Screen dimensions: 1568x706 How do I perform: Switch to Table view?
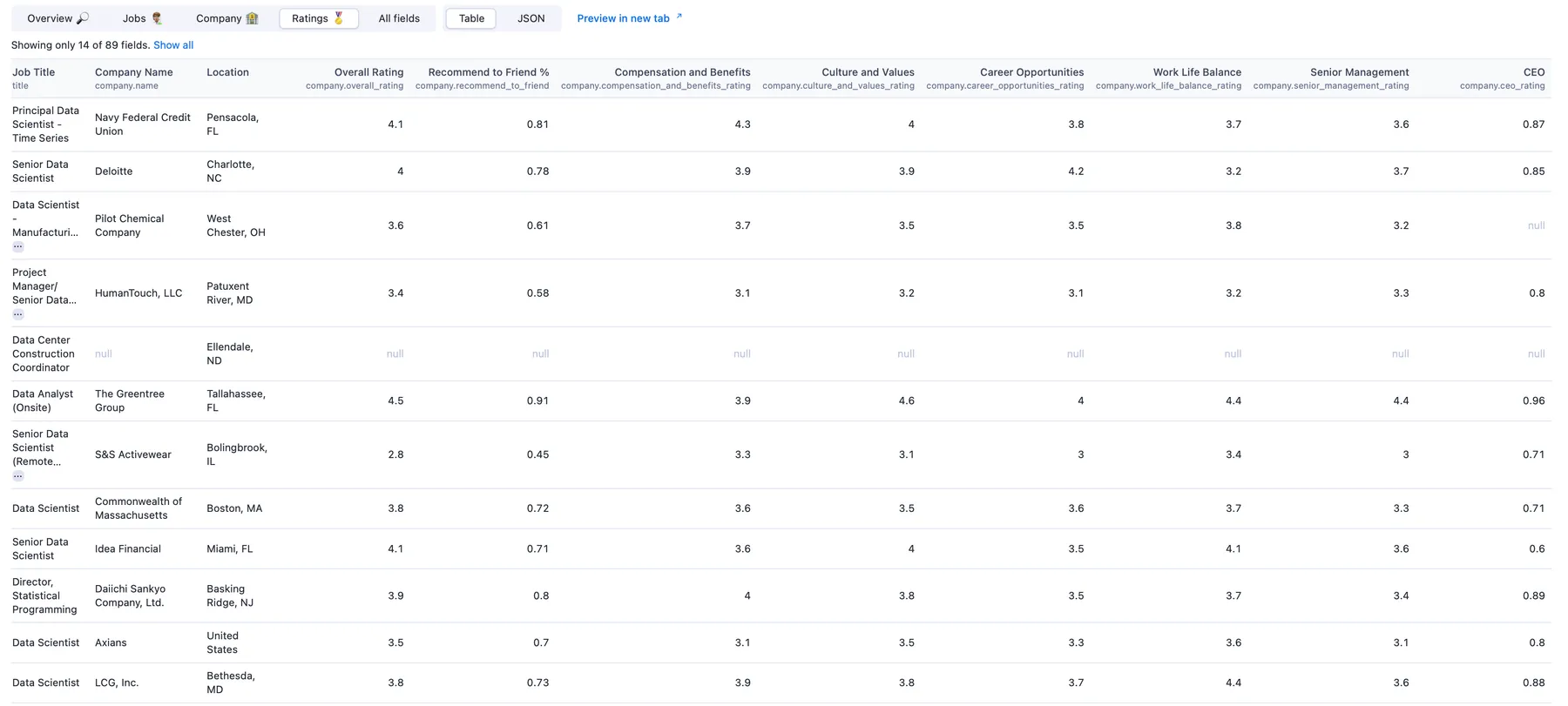point(471,18)
